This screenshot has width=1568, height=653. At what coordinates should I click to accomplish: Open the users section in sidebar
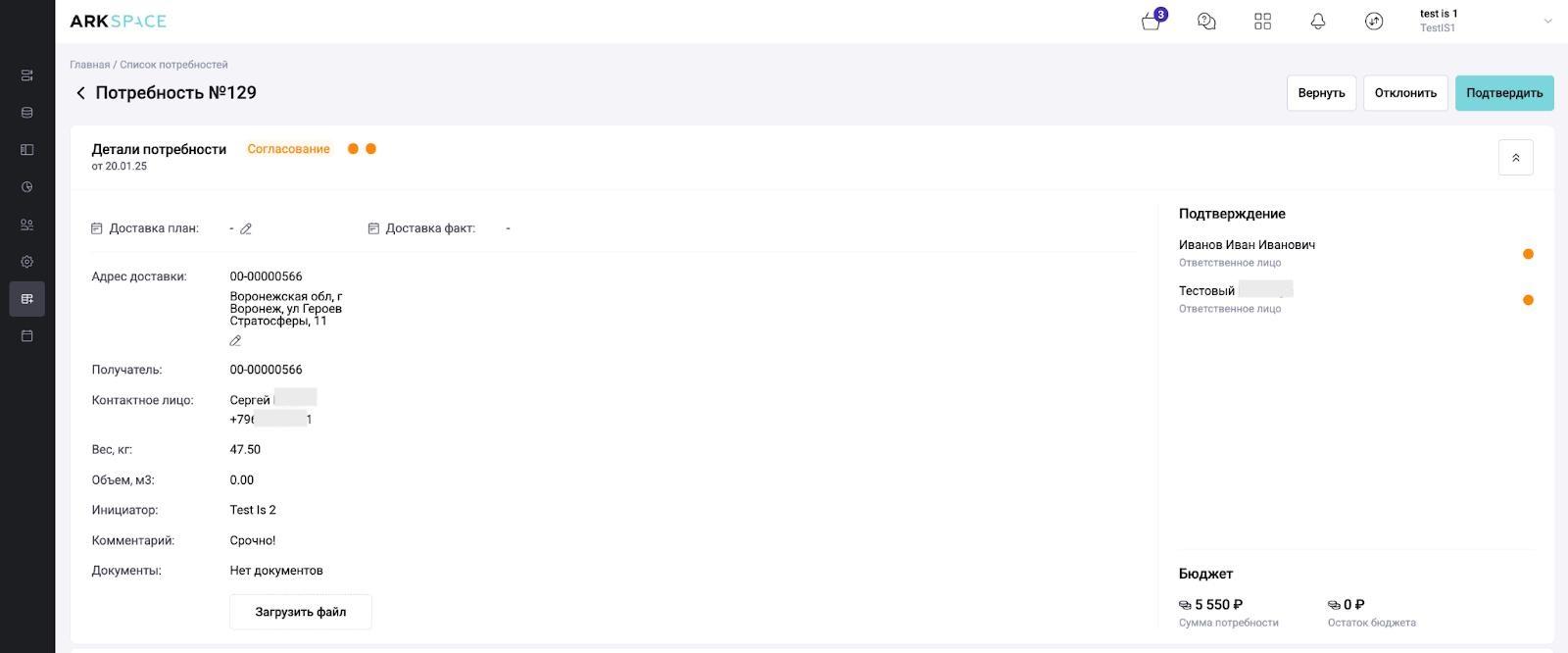27,225
